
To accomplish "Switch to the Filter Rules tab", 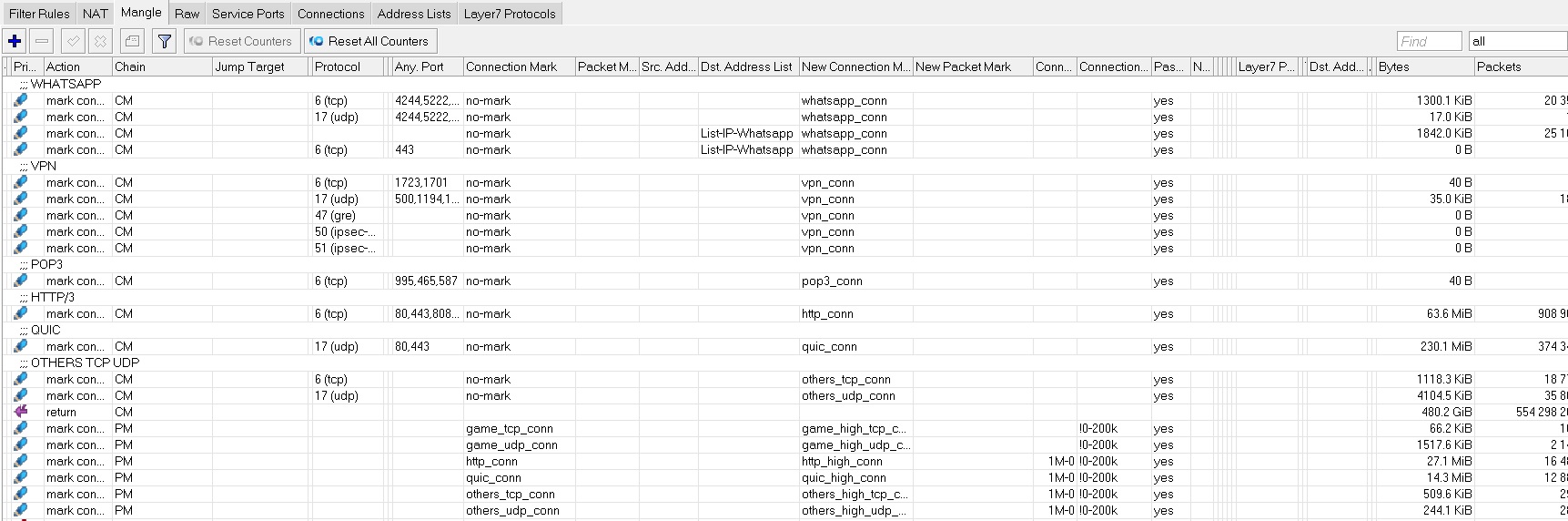I will pyautogui.click(x=39, y=14).
